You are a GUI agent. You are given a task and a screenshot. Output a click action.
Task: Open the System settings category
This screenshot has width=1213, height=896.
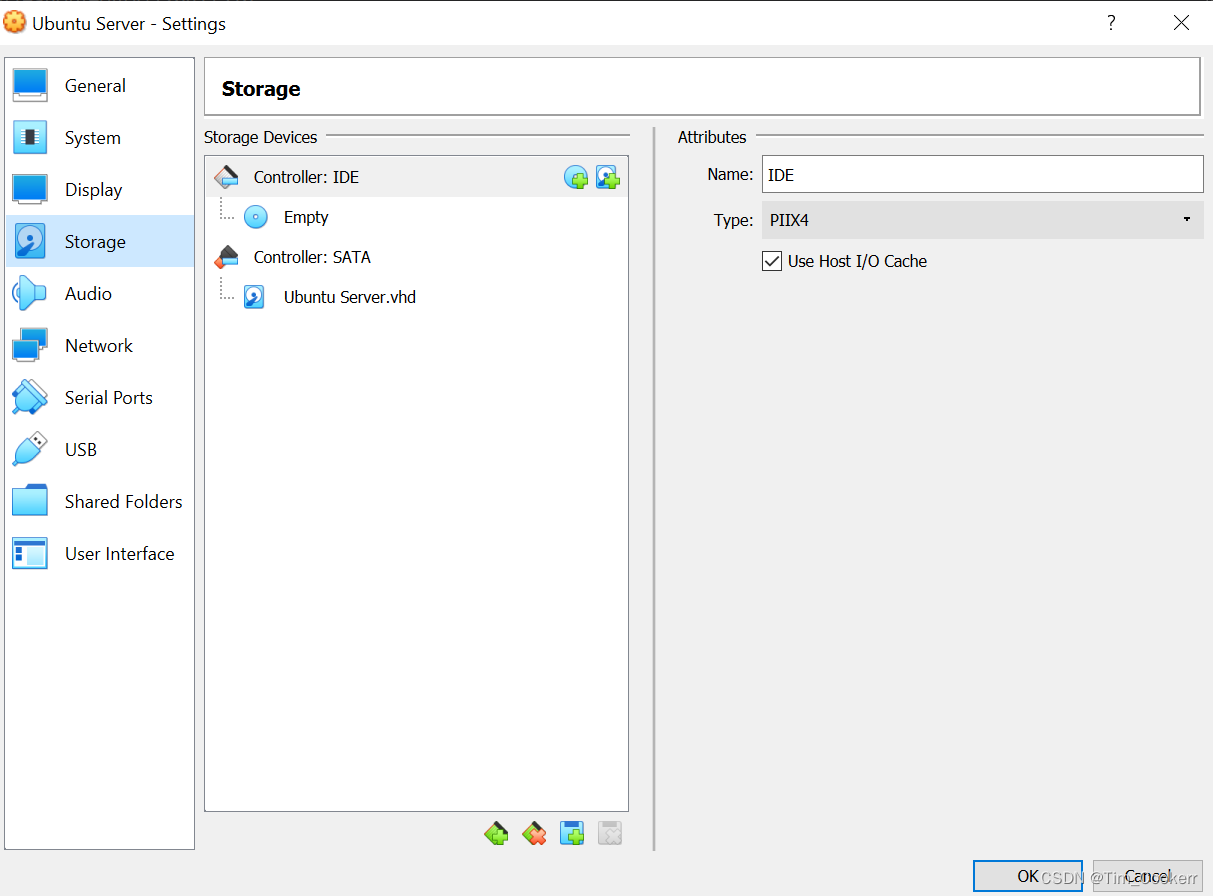point(100,138)
